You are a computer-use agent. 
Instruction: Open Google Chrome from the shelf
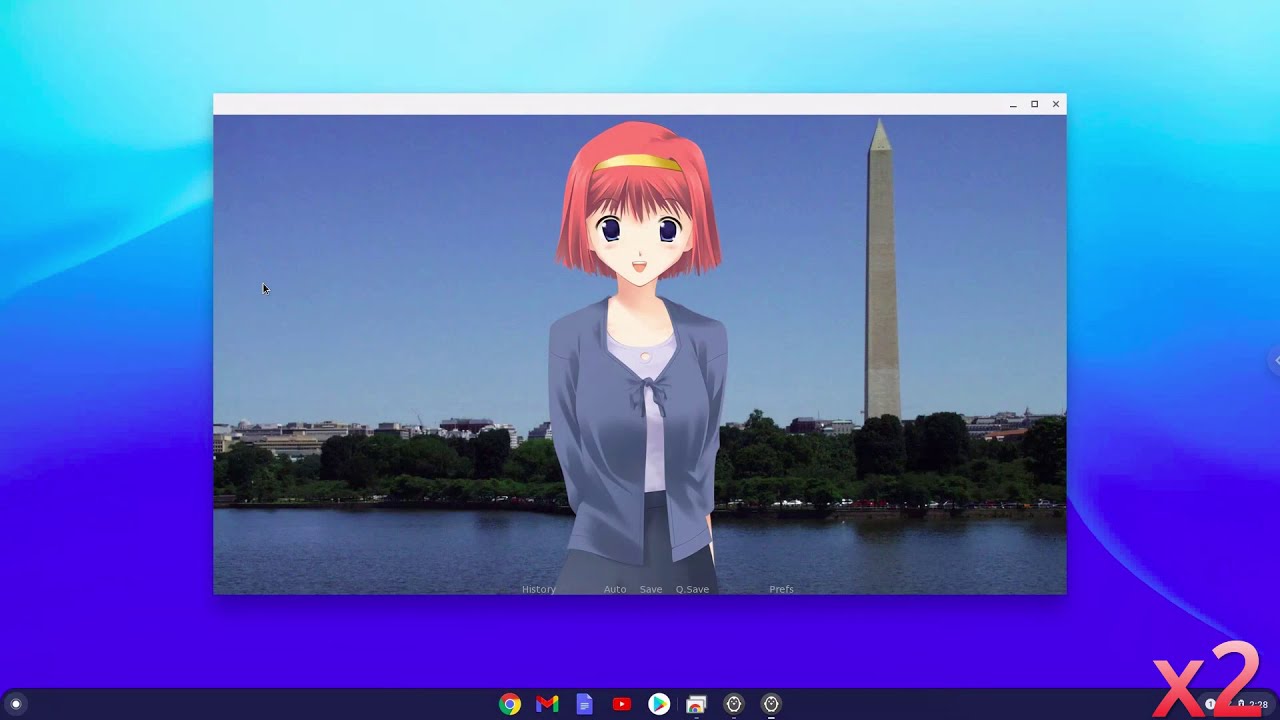click(x=510, y=704)
